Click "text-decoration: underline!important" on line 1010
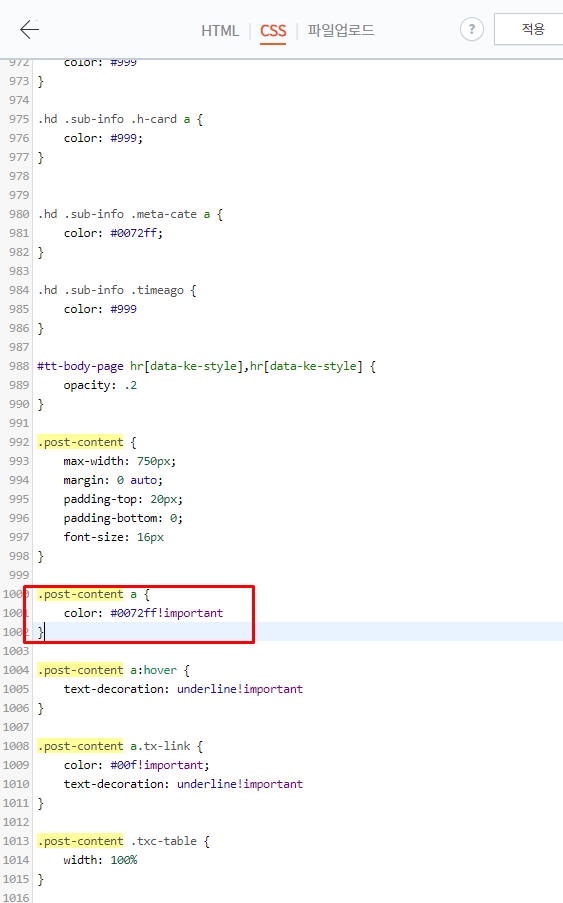563x903 pixels. tap(183, 784)
